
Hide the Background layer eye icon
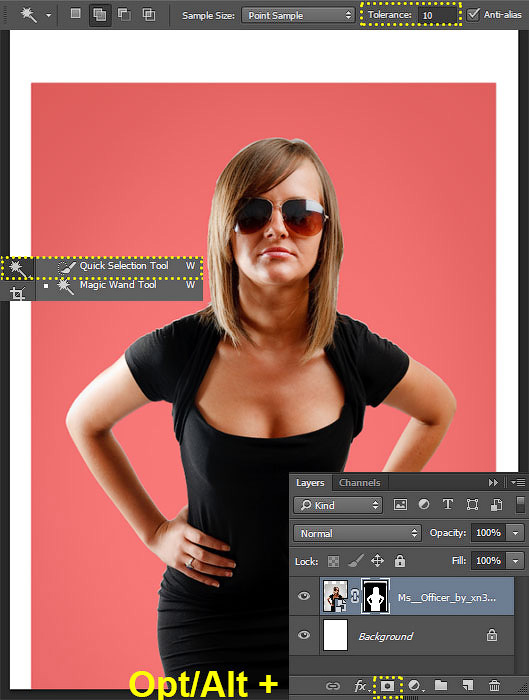pyautogui.click(x=304, y=635)
